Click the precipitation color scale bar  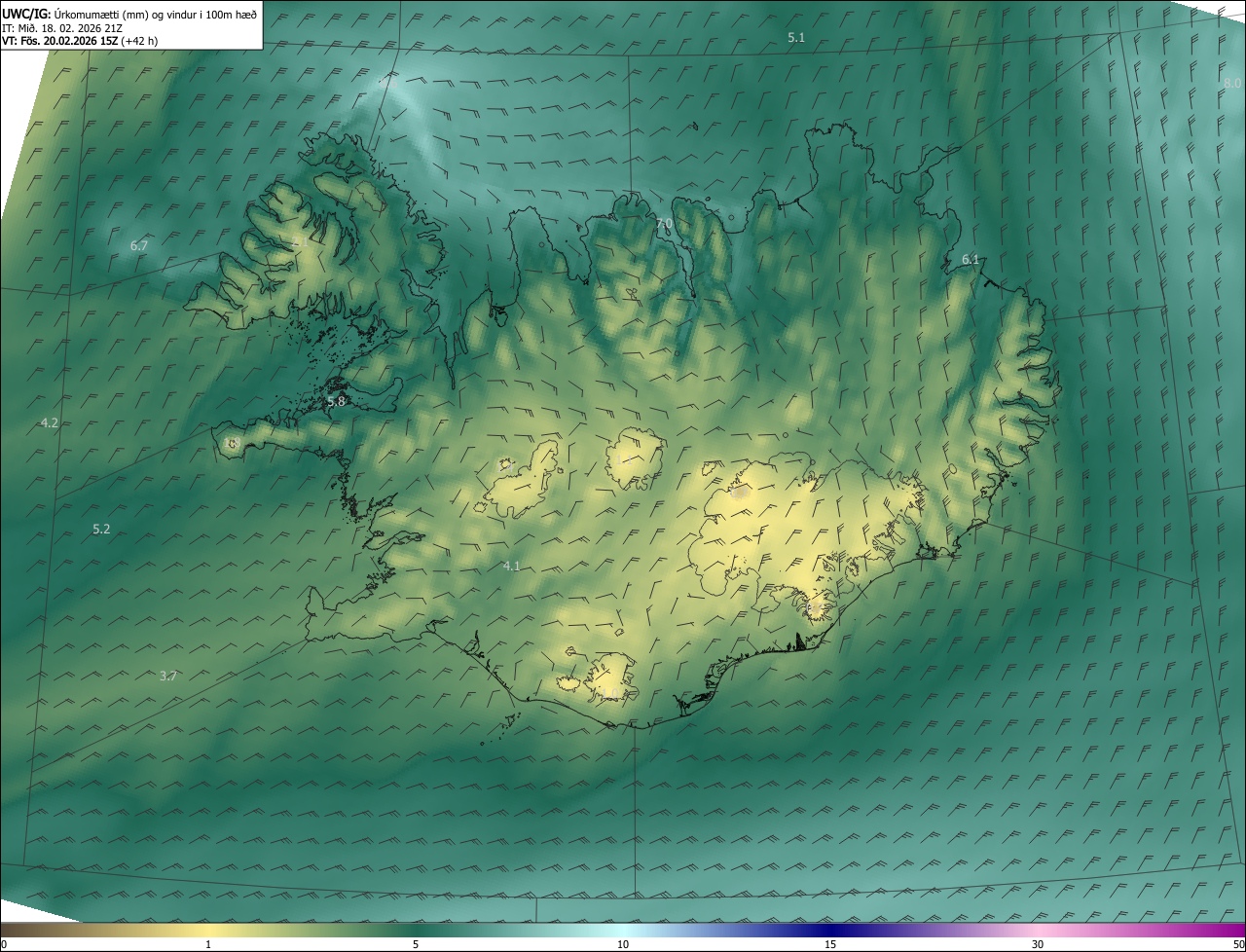(623, 930)
